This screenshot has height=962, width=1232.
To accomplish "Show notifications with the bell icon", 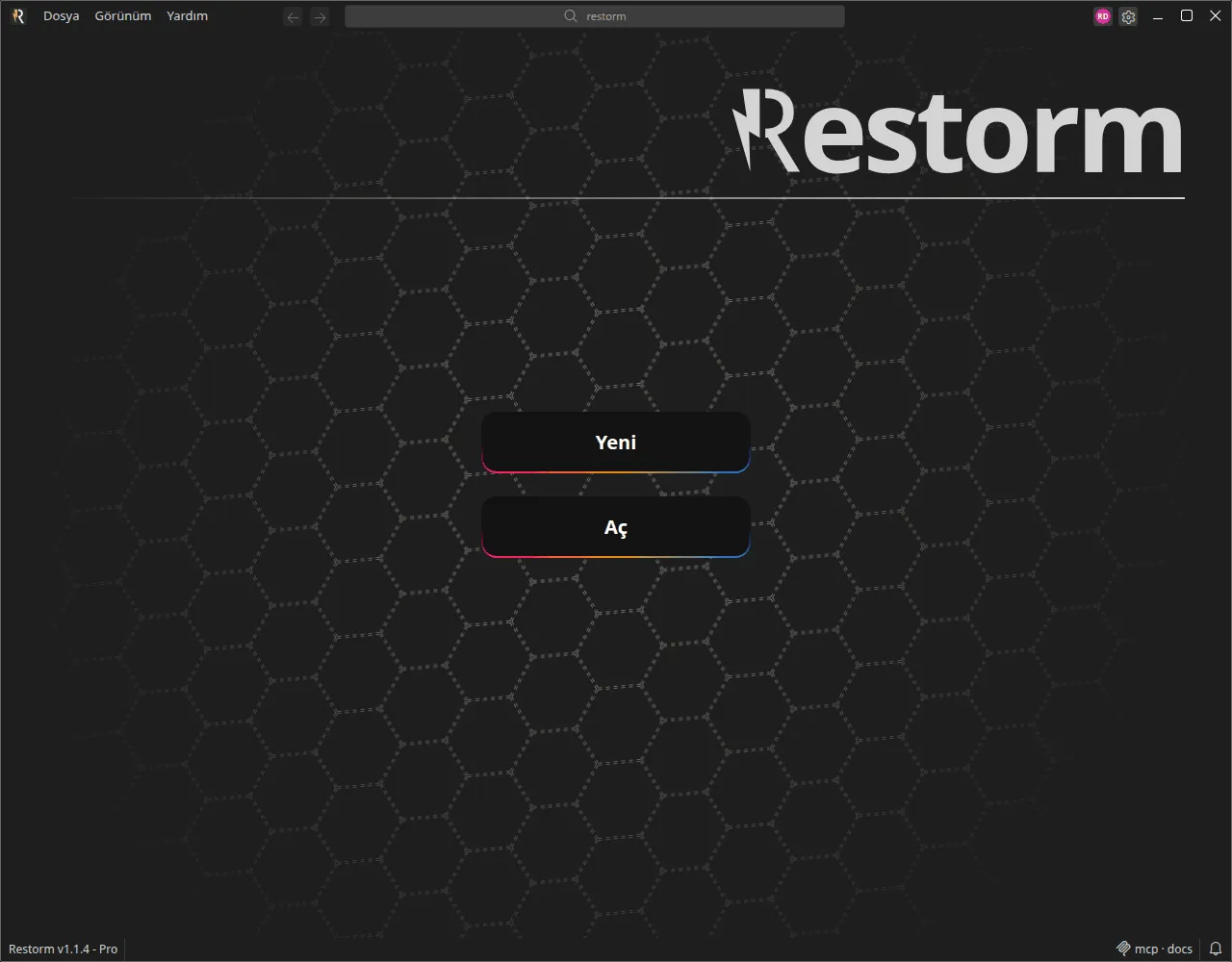I will point(1216,949).
